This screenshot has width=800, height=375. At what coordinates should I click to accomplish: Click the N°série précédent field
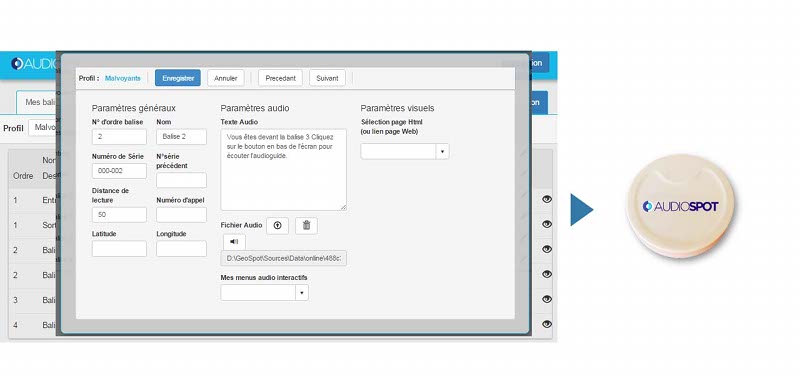pos(182,180)
